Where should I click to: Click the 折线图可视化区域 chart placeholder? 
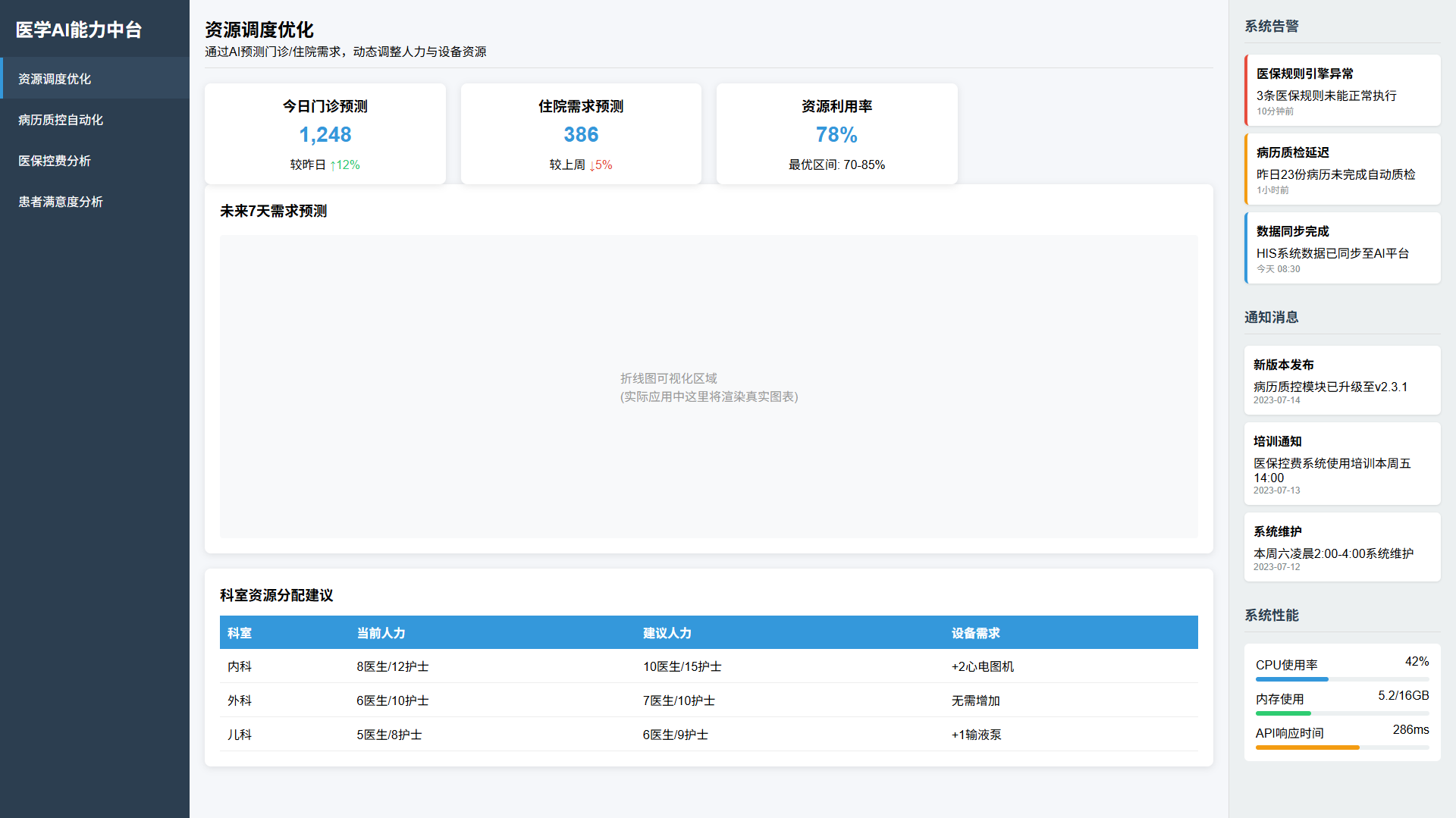(708, 387)
